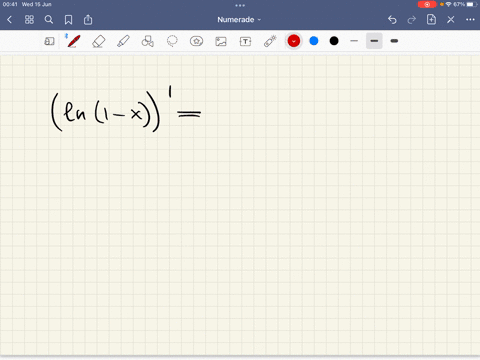This screenshot has height=360, width=480.
Task: Select the Highlighter tool
Action: click(x=123, y=41)
